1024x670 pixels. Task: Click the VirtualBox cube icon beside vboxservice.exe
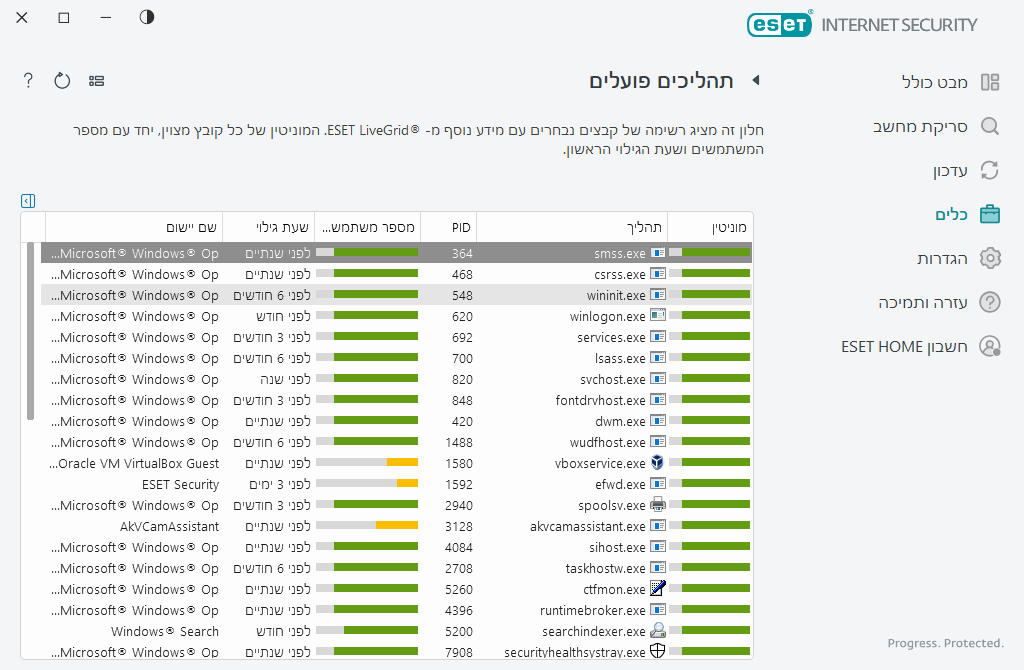(658, 463)
